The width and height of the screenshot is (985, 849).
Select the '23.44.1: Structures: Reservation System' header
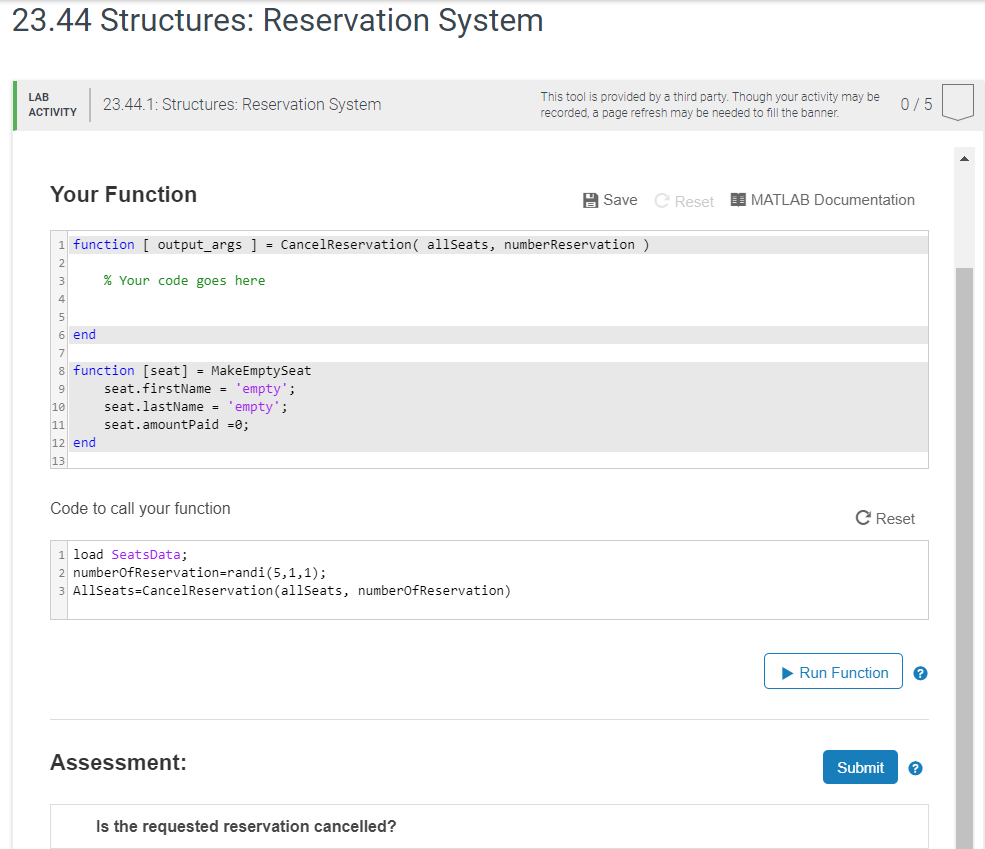pos(241,104)
